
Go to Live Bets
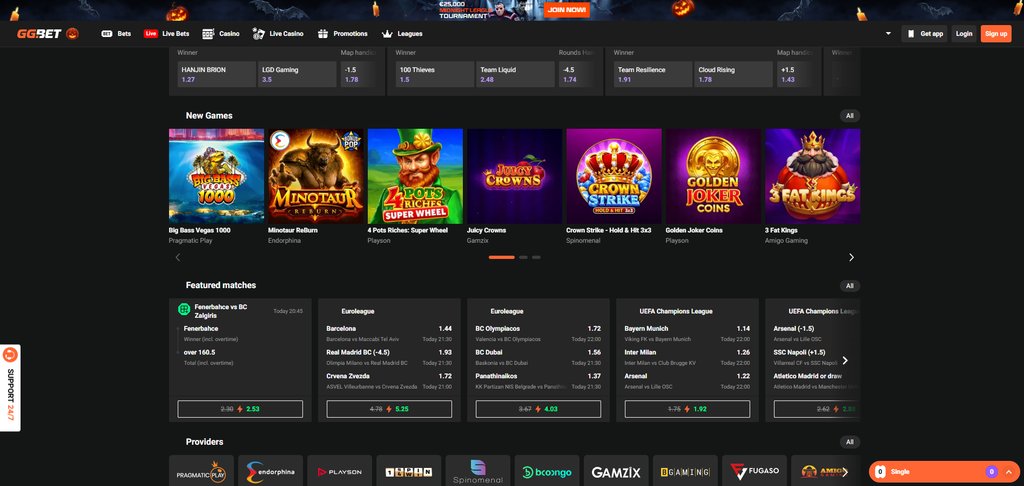tap(167, 33)
